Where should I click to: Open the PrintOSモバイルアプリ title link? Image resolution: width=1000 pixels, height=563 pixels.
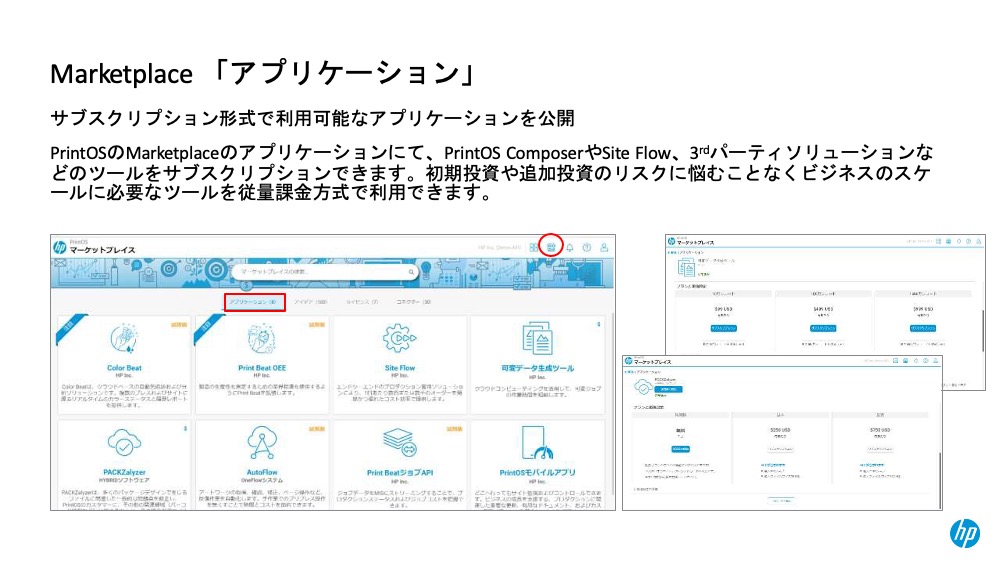pyautogui.click(x=537, y=472)
